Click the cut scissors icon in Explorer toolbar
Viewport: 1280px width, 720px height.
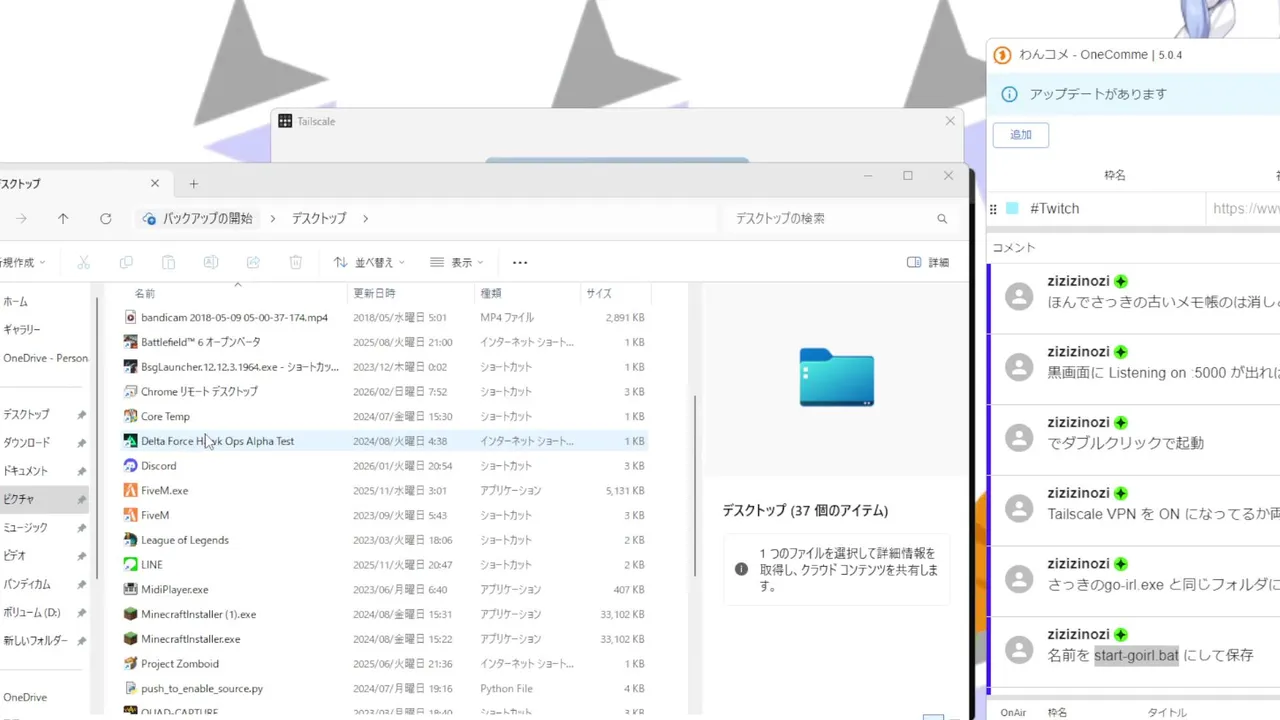84,262
